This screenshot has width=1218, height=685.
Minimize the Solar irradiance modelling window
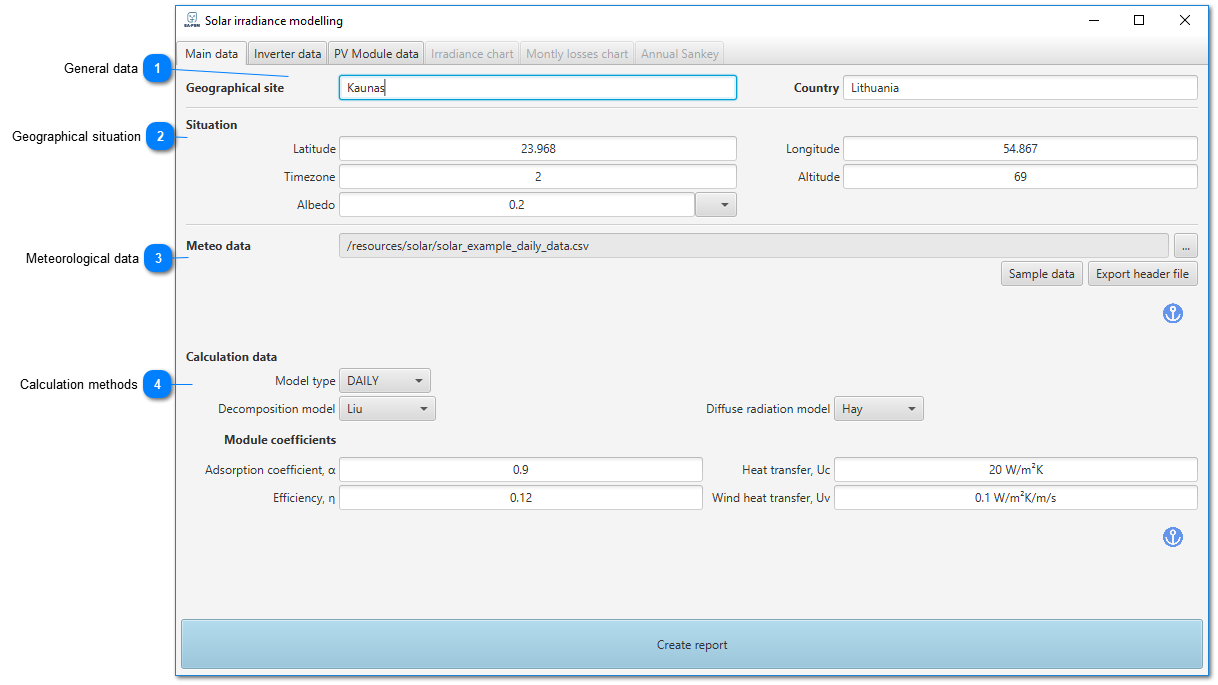click(1093, 20)
